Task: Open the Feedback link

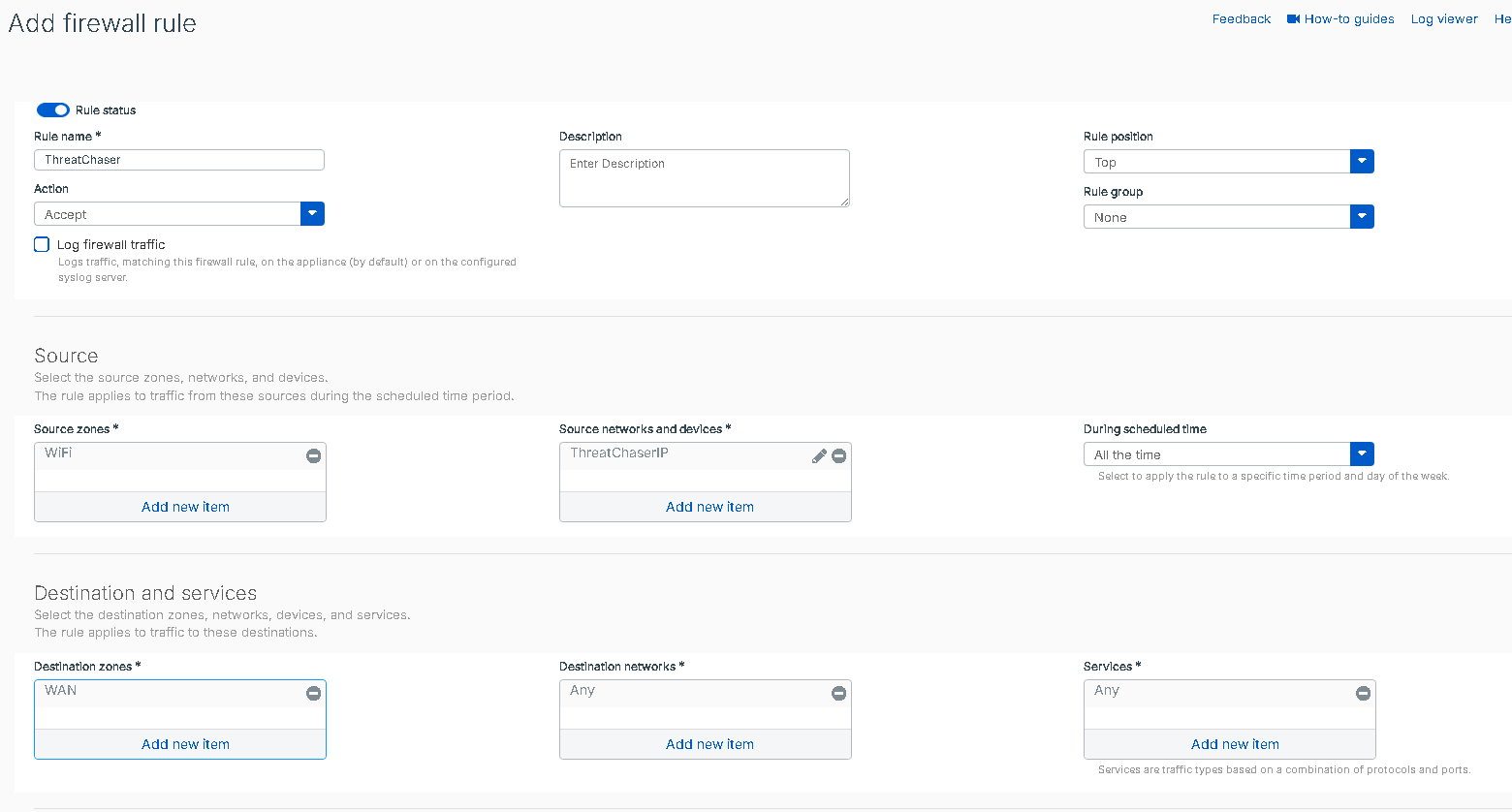Action: click(x=1241, y=19)
